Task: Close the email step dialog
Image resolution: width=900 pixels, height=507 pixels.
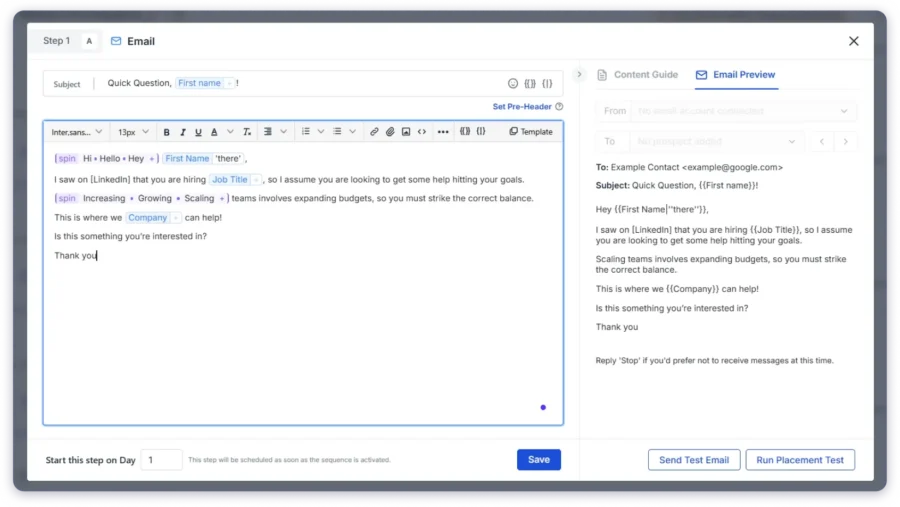Action: click(854, 41)
